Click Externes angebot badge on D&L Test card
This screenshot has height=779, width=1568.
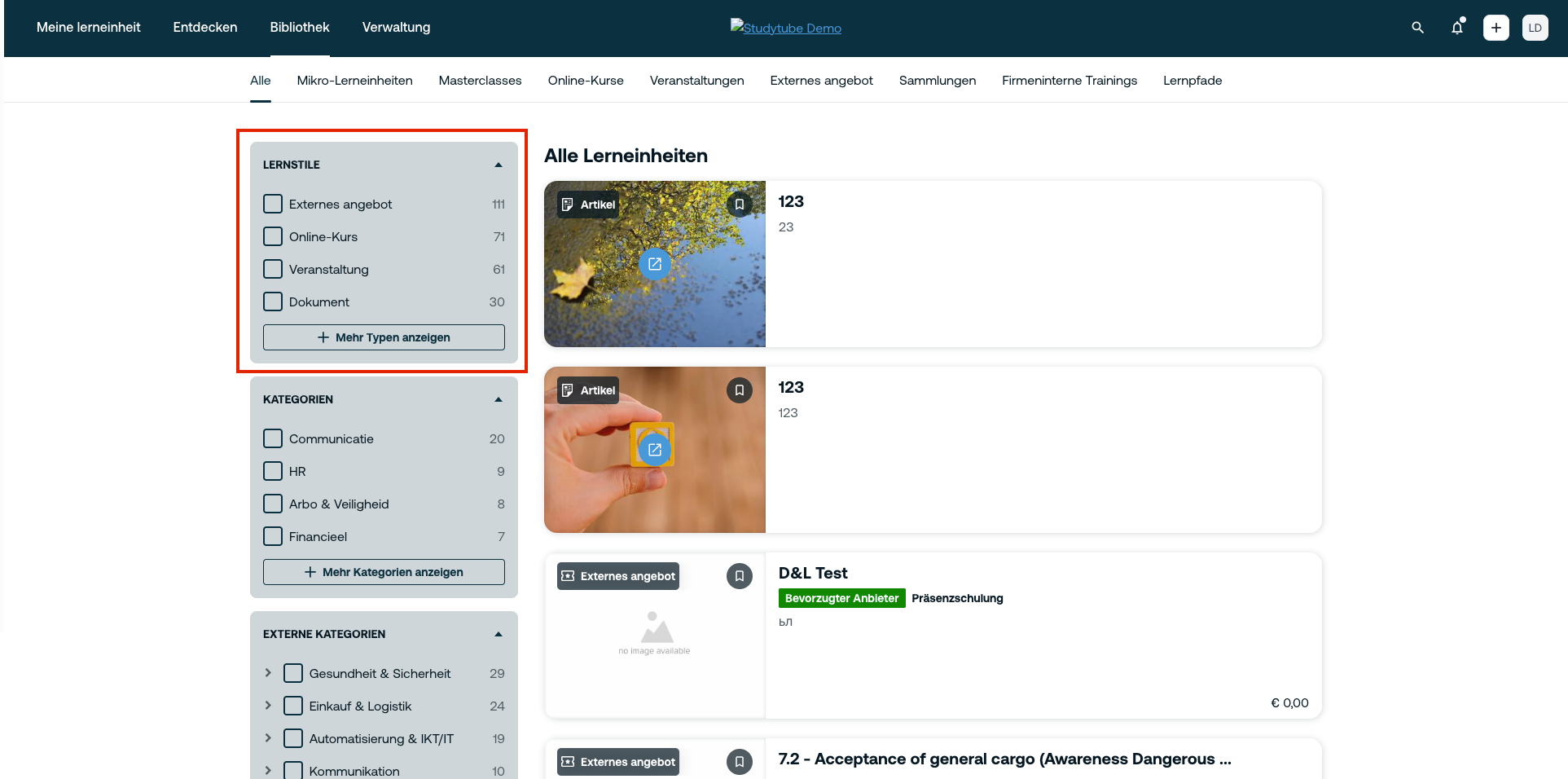pos(618,576)
